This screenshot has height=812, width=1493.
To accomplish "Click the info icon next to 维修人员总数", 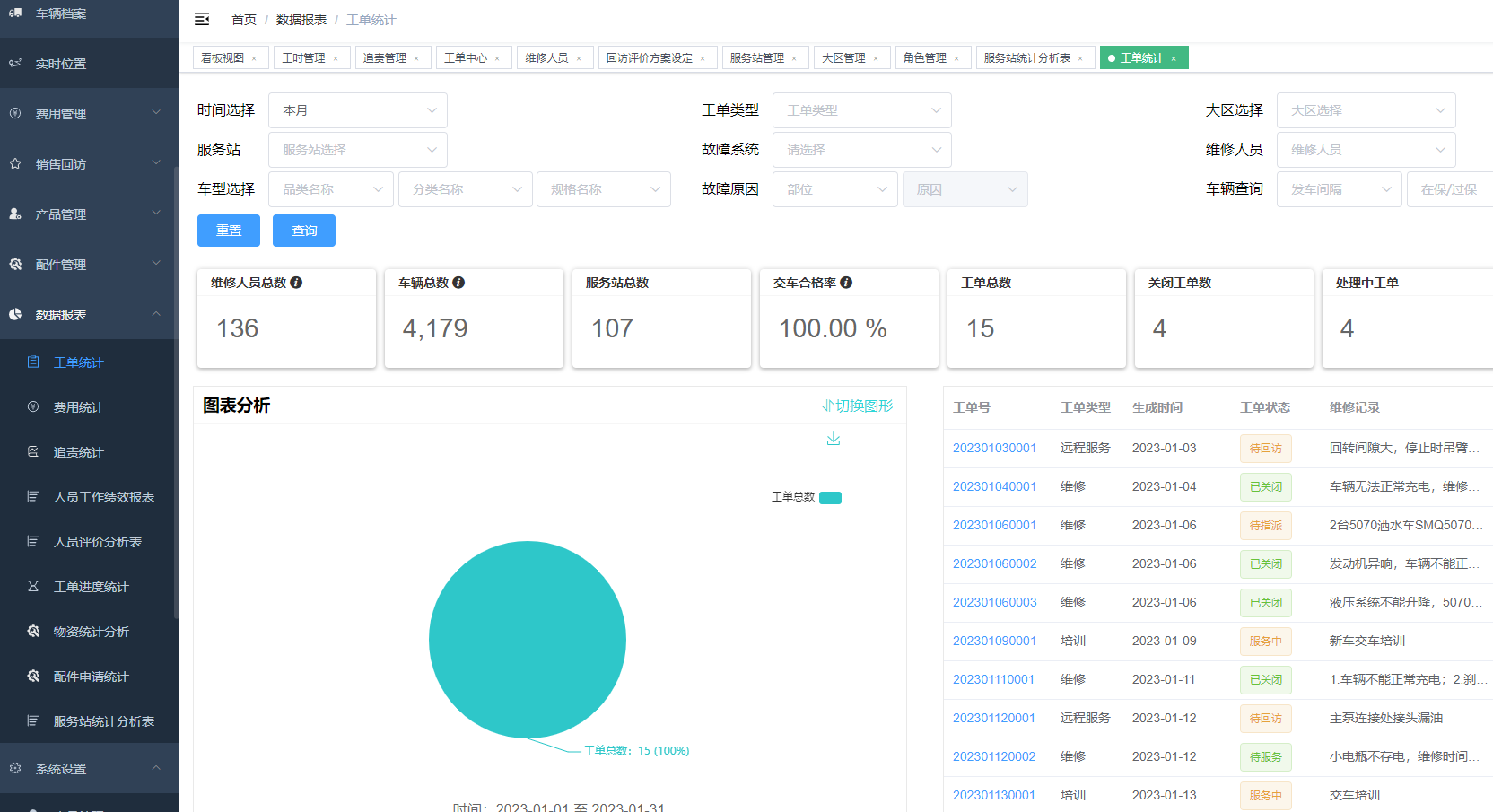I will (296, 283).
